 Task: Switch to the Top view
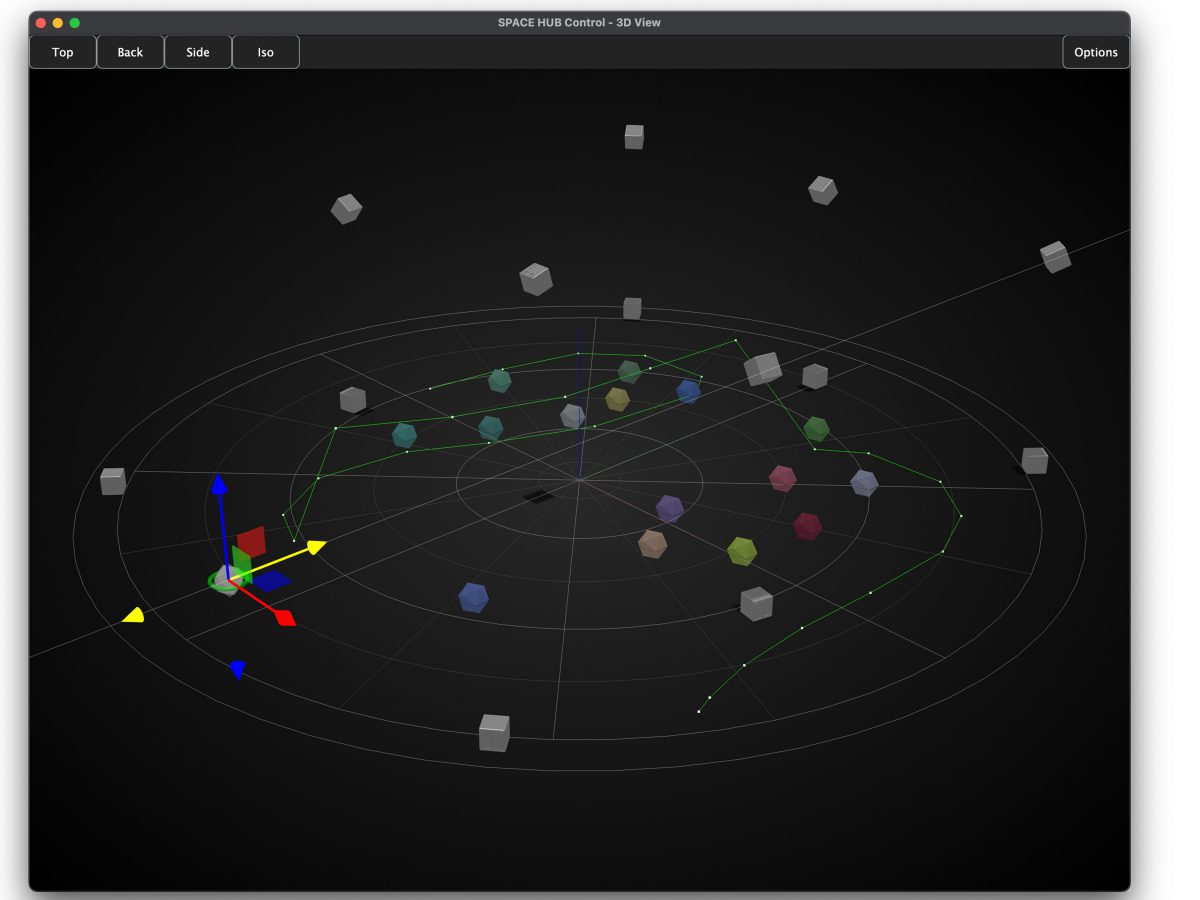[63, 52]
